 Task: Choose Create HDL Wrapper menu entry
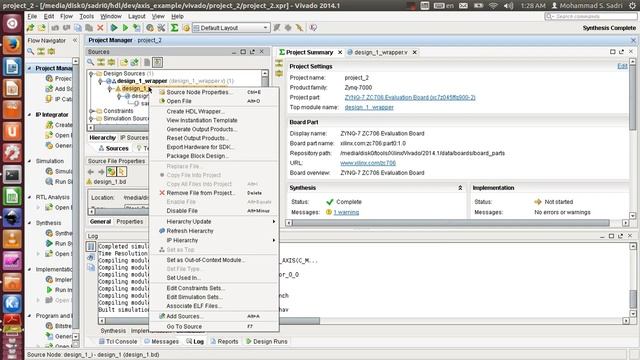click(x=214, y=111)
